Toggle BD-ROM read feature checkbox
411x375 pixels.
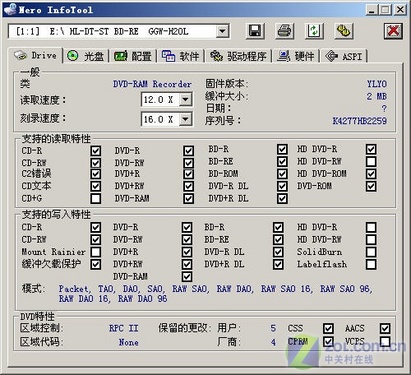(282, 174)
